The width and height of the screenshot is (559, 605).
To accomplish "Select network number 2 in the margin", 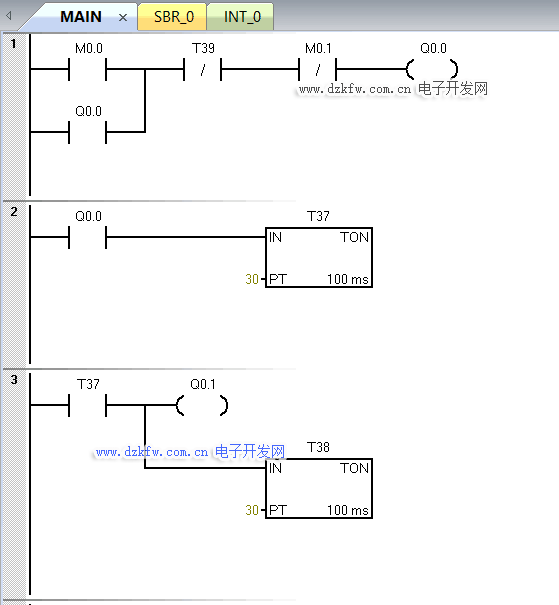I will [14, 211].
